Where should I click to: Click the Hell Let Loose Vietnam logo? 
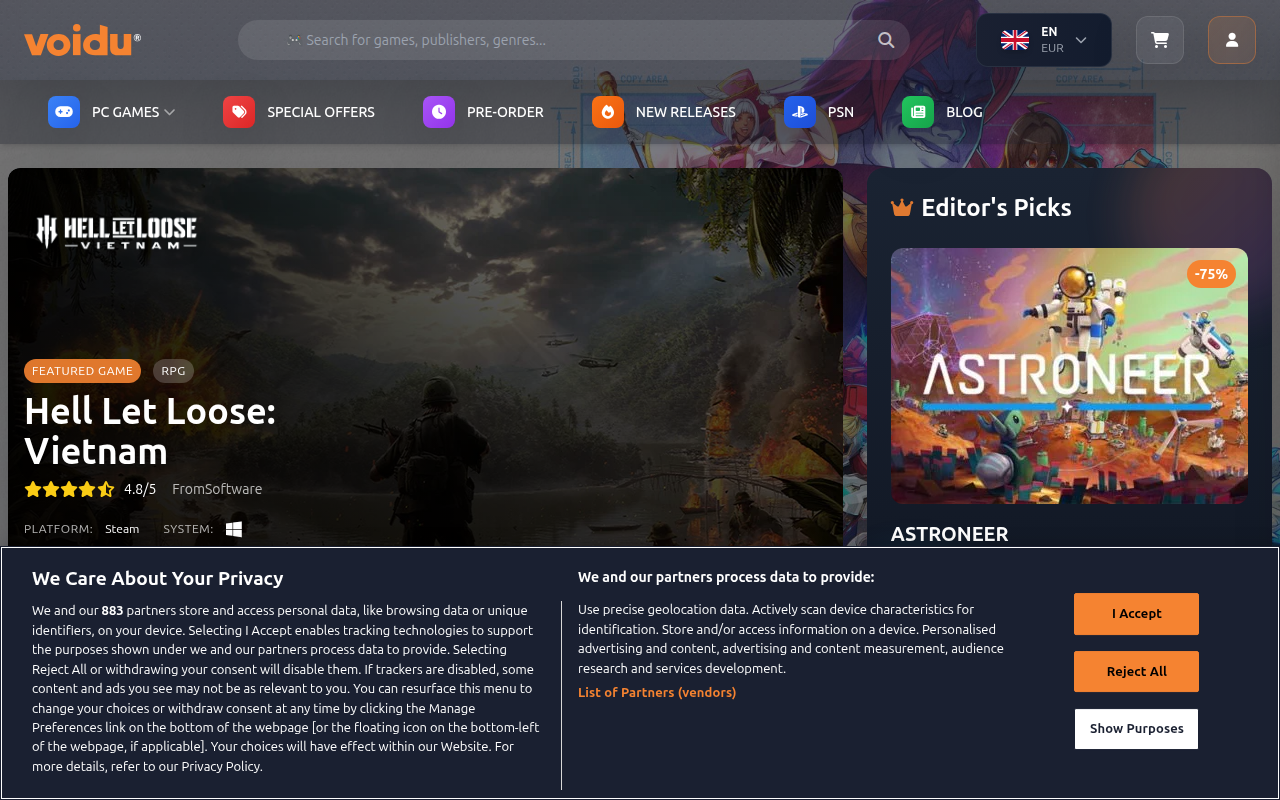pos(116,232)
